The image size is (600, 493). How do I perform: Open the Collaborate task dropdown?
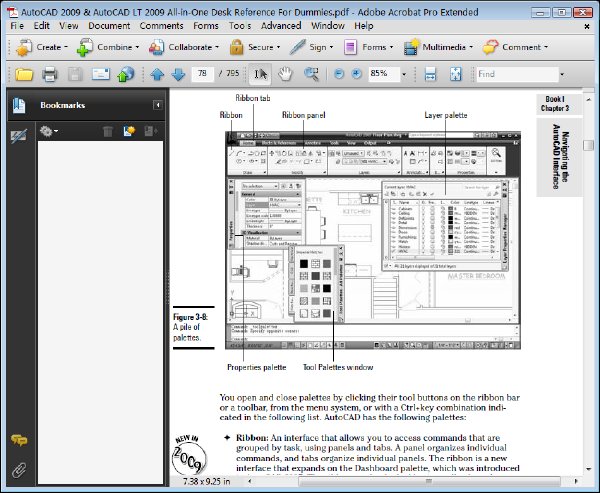tap(184, 47)
